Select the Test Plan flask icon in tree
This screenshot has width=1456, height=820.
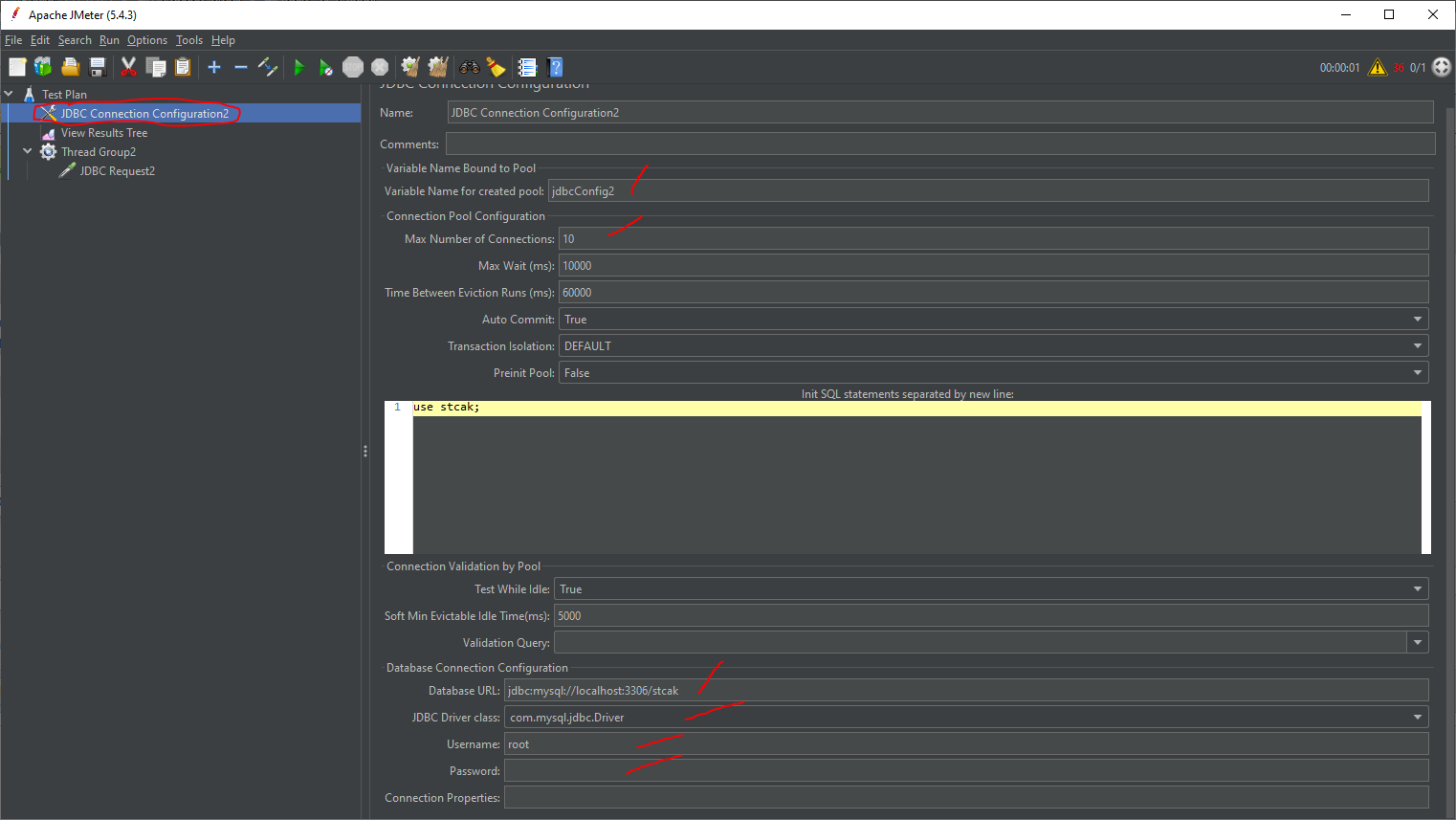coord(30,94)
